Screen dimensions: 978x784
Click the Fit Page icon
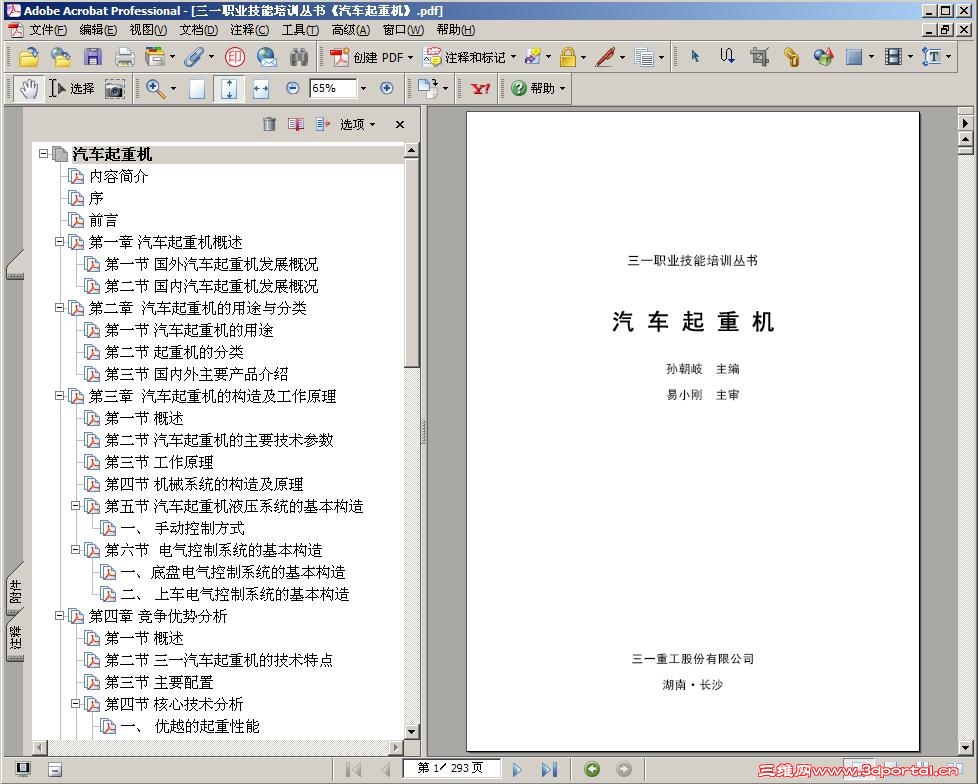coord(229,89)
